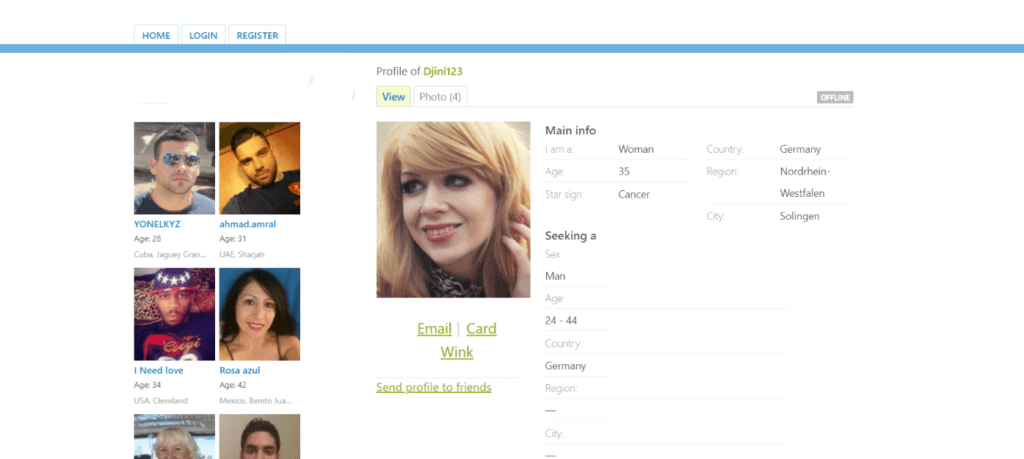Screen dimensions: 1024x459
Task: Click the YONELKYZ username link
Action: tap(157, 224)
